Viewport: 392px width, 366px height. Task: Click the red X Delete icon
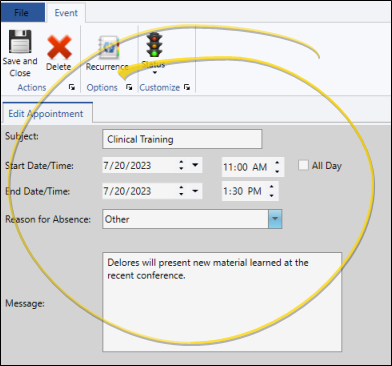pos(59,47)
